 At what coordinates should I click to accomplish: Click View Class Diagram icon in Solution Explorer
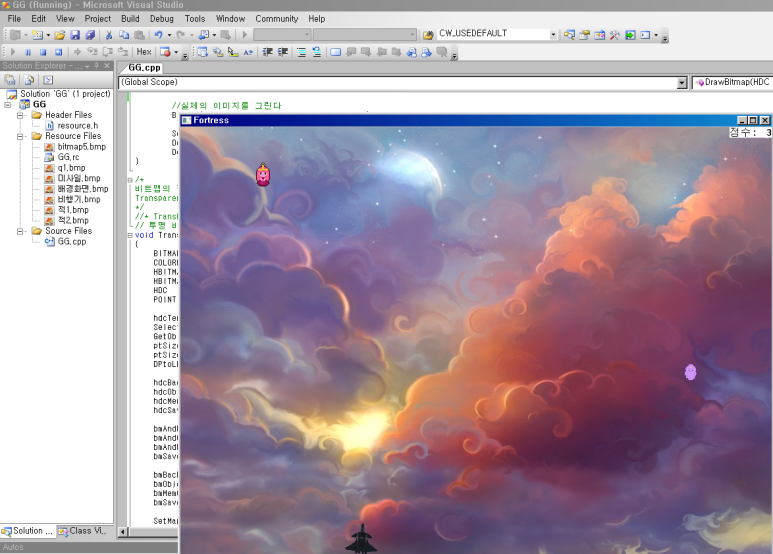(x=48, y=80)
